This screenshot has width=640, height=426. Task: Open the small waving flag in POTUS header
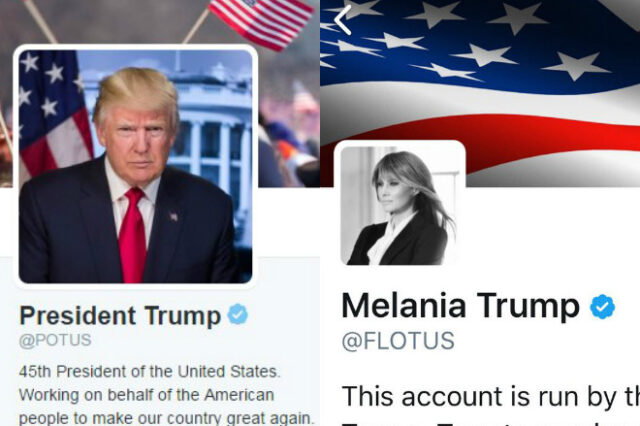261,22
